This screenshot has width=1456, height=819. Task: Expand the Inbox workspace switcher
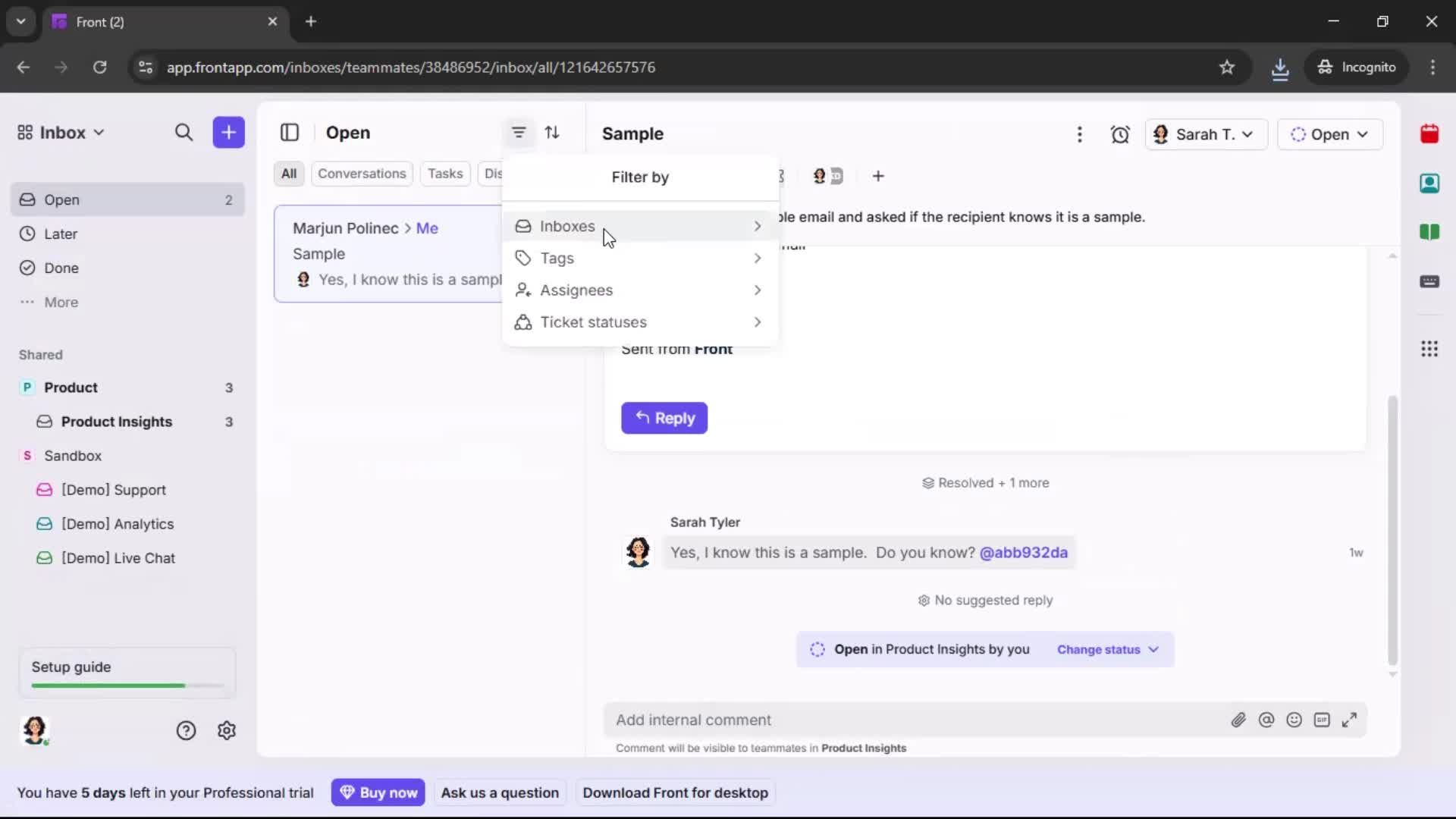pos(61,132)
